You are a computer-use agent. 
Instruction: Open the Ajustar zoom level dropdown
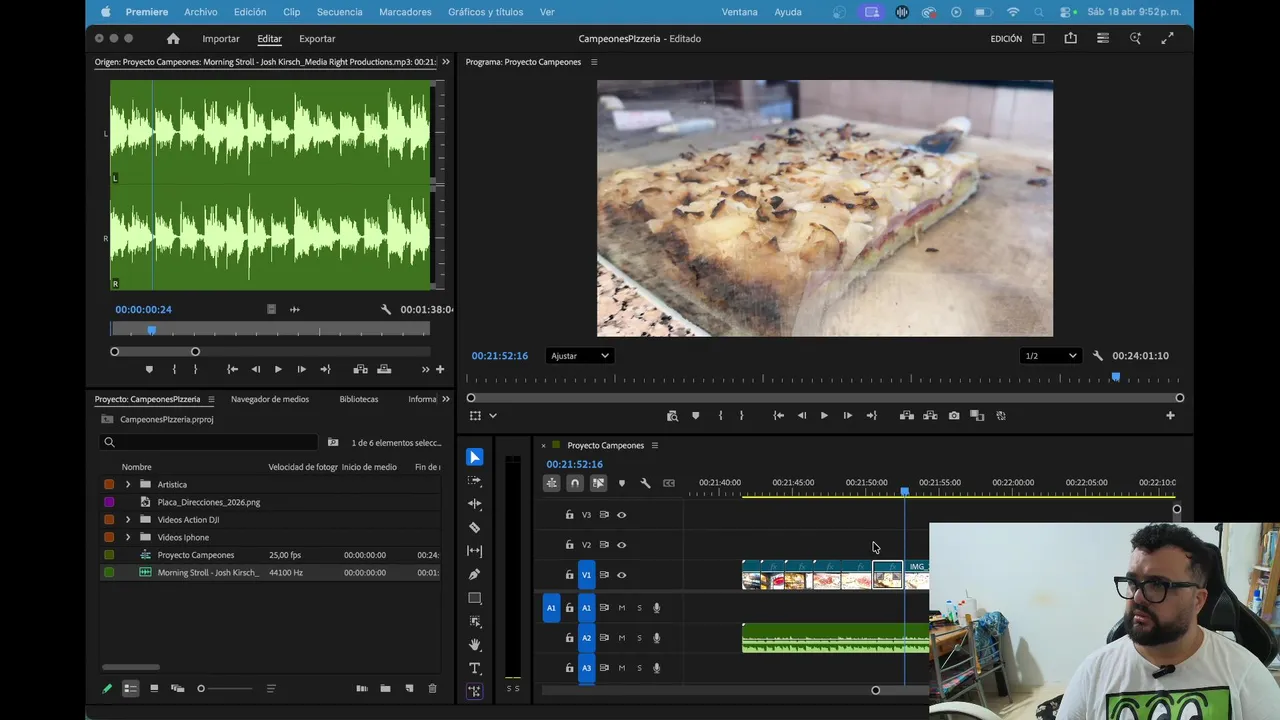point(579,356)
